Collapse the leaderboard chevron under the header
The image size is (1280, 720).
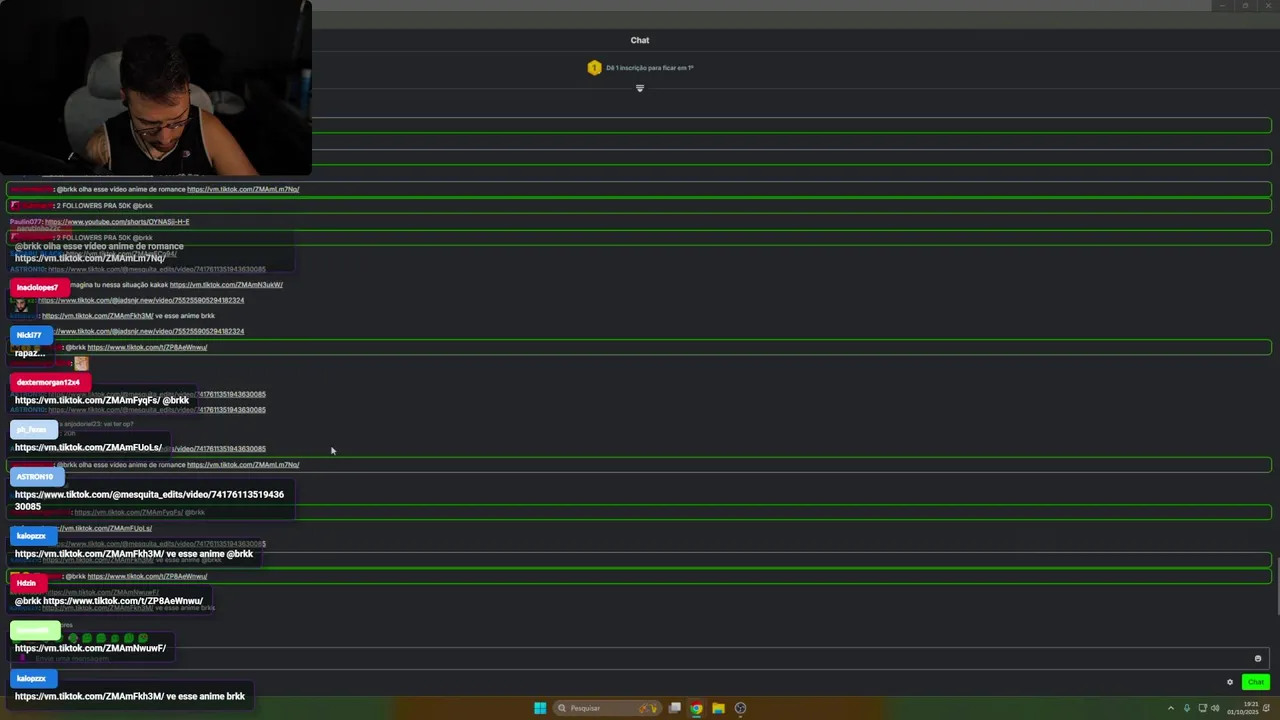click(x=640, y=88)
